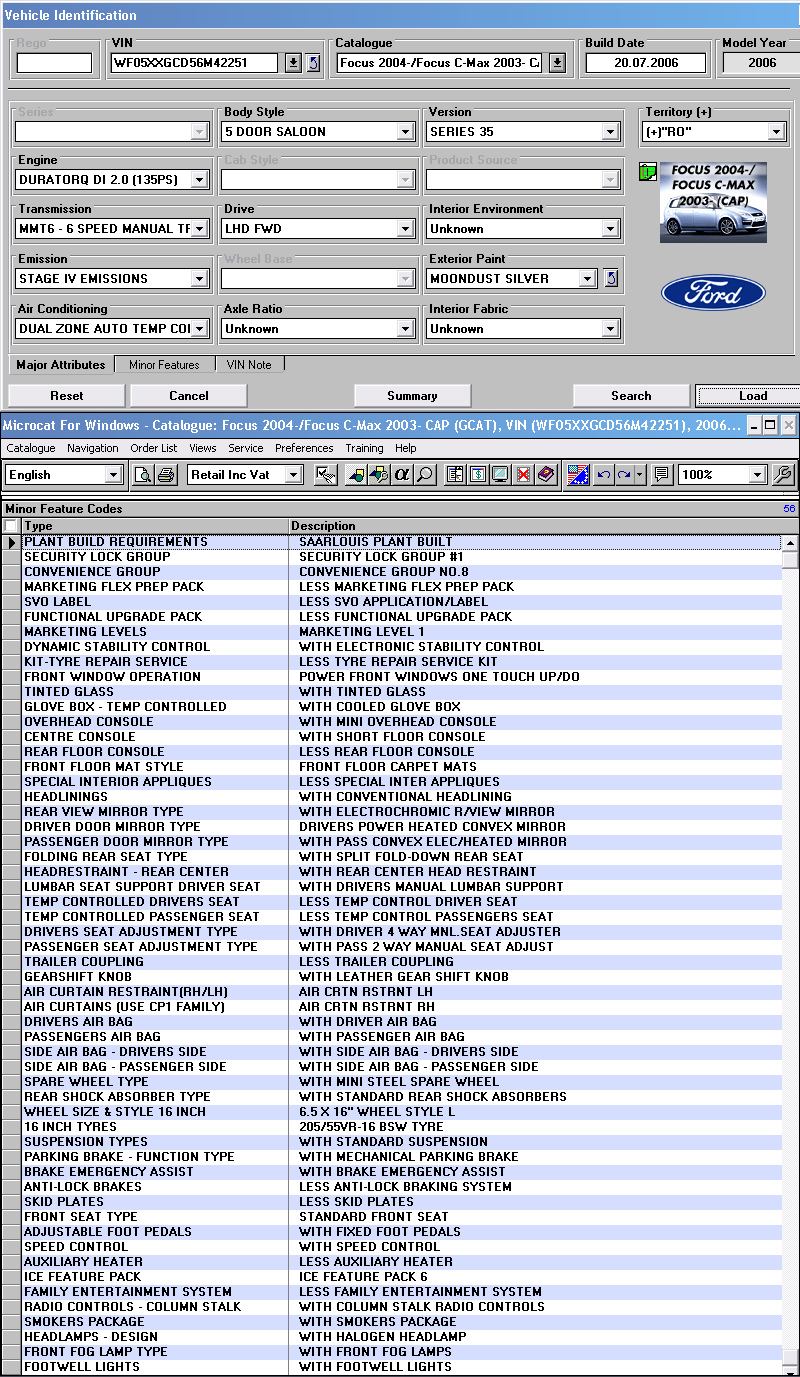Click the printer icon in toolbar
Screen dimensions: 800x1377
[166, 475]
